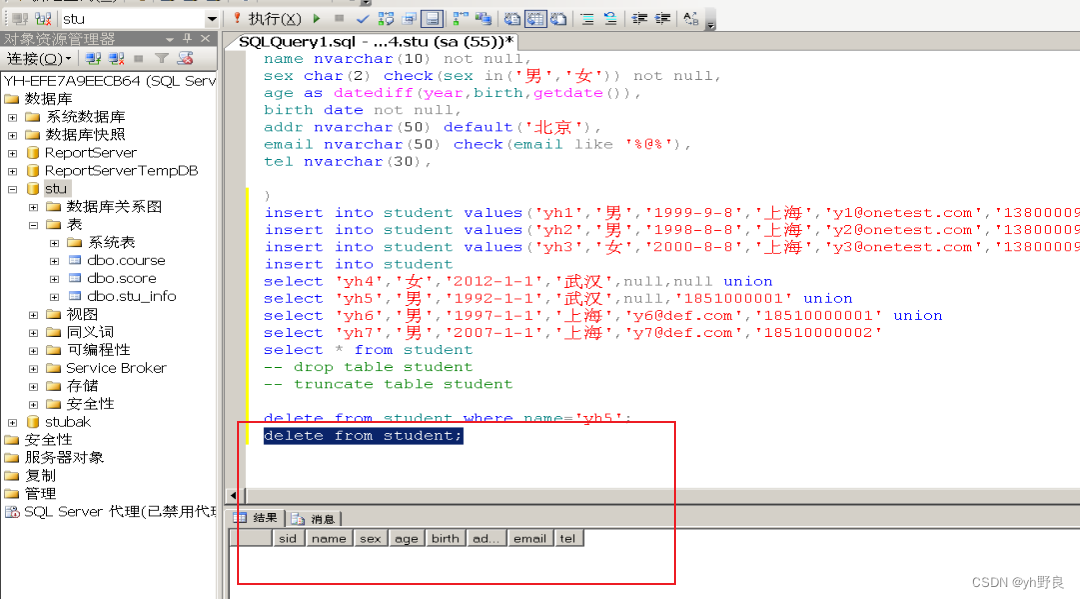The width and height of the screenshot is (1080, 599).
Task: Open the stu database dropdown
Action: pos(211,19)
